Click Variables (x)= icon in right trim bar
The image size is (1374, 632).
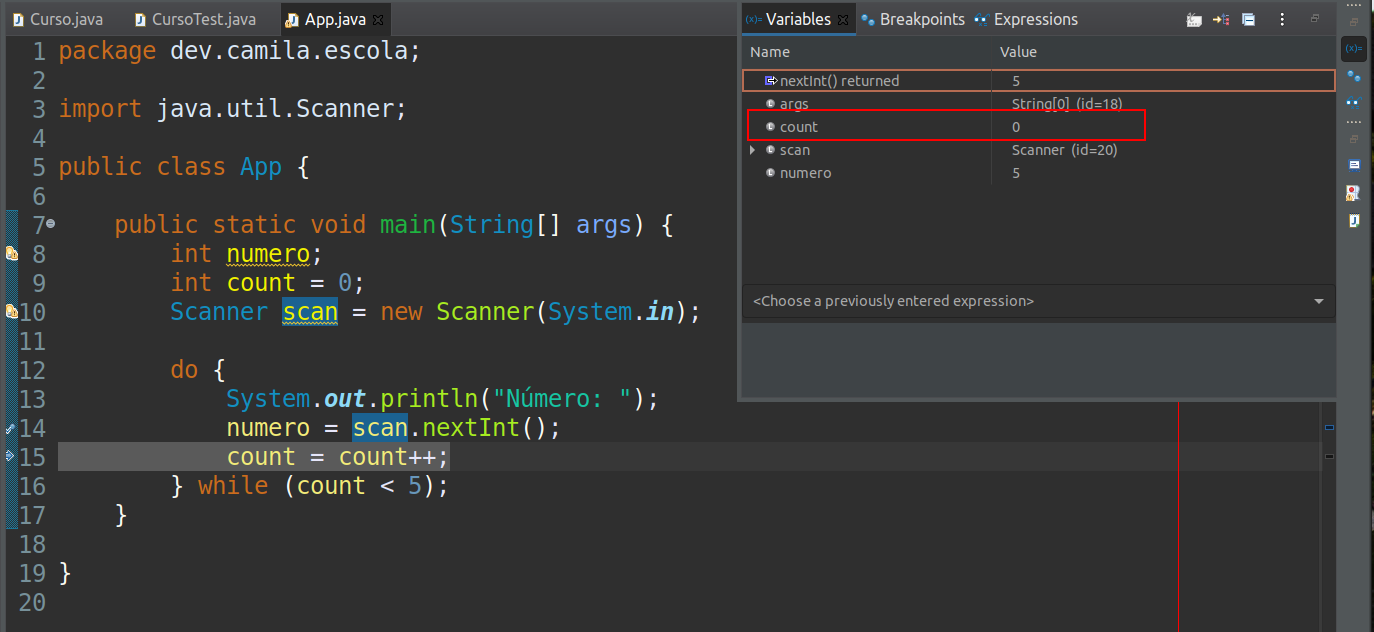coord(1353,48)
